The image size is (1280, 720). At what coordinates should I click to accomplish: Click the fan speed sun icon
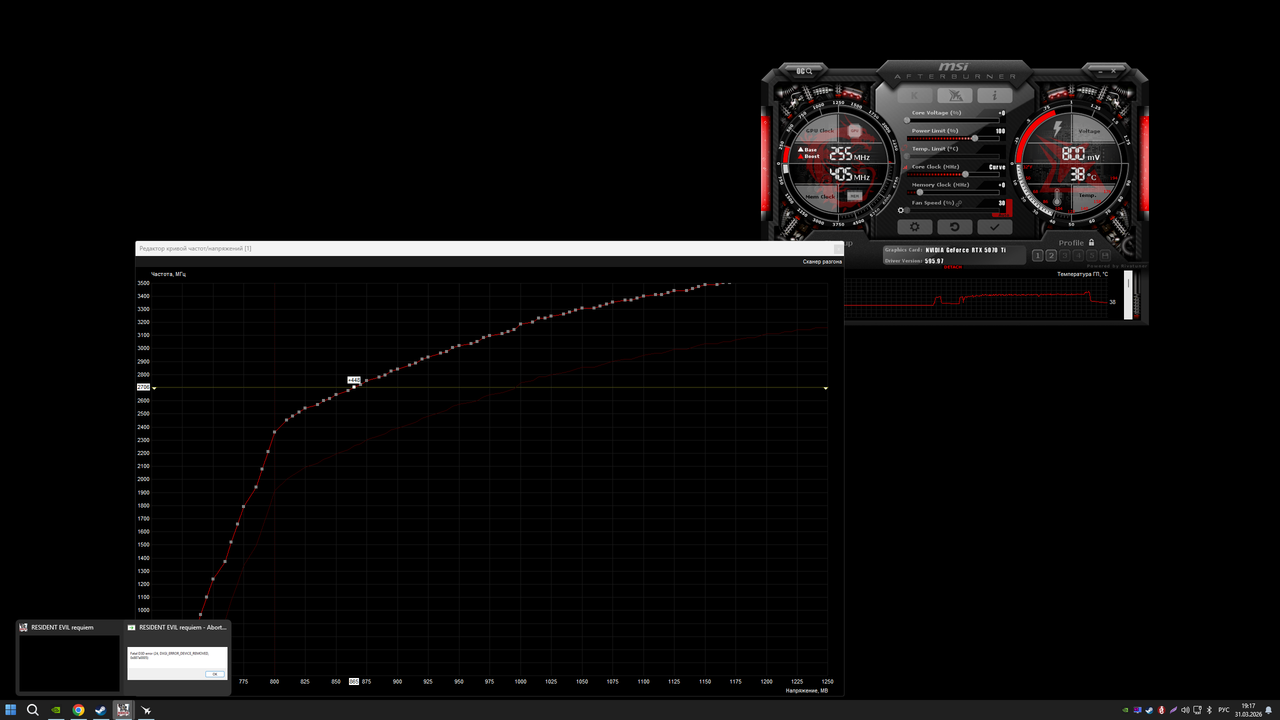(900, 210)
